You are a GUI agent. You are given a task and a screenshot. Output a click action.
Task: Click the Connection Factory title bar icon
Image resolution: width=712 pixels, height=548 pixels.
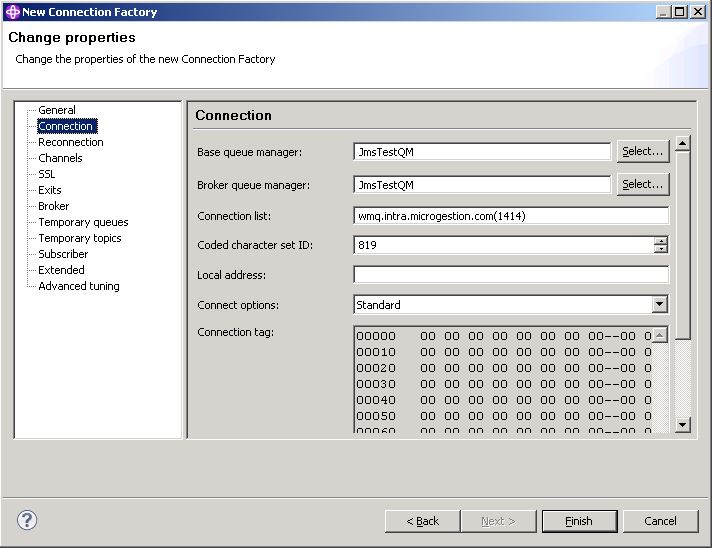pyautogui.click(x=12, y=12)
